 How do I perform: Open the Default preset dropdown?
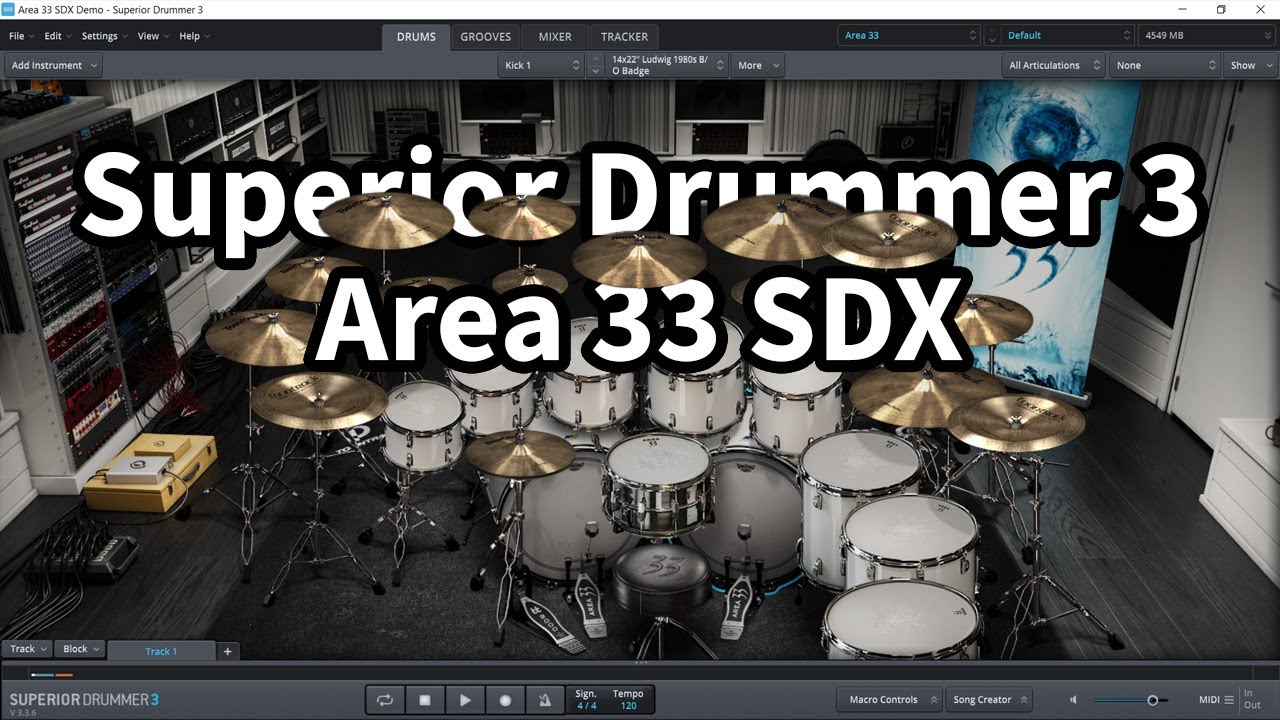pyautogui.click(x=1068, y=35)
